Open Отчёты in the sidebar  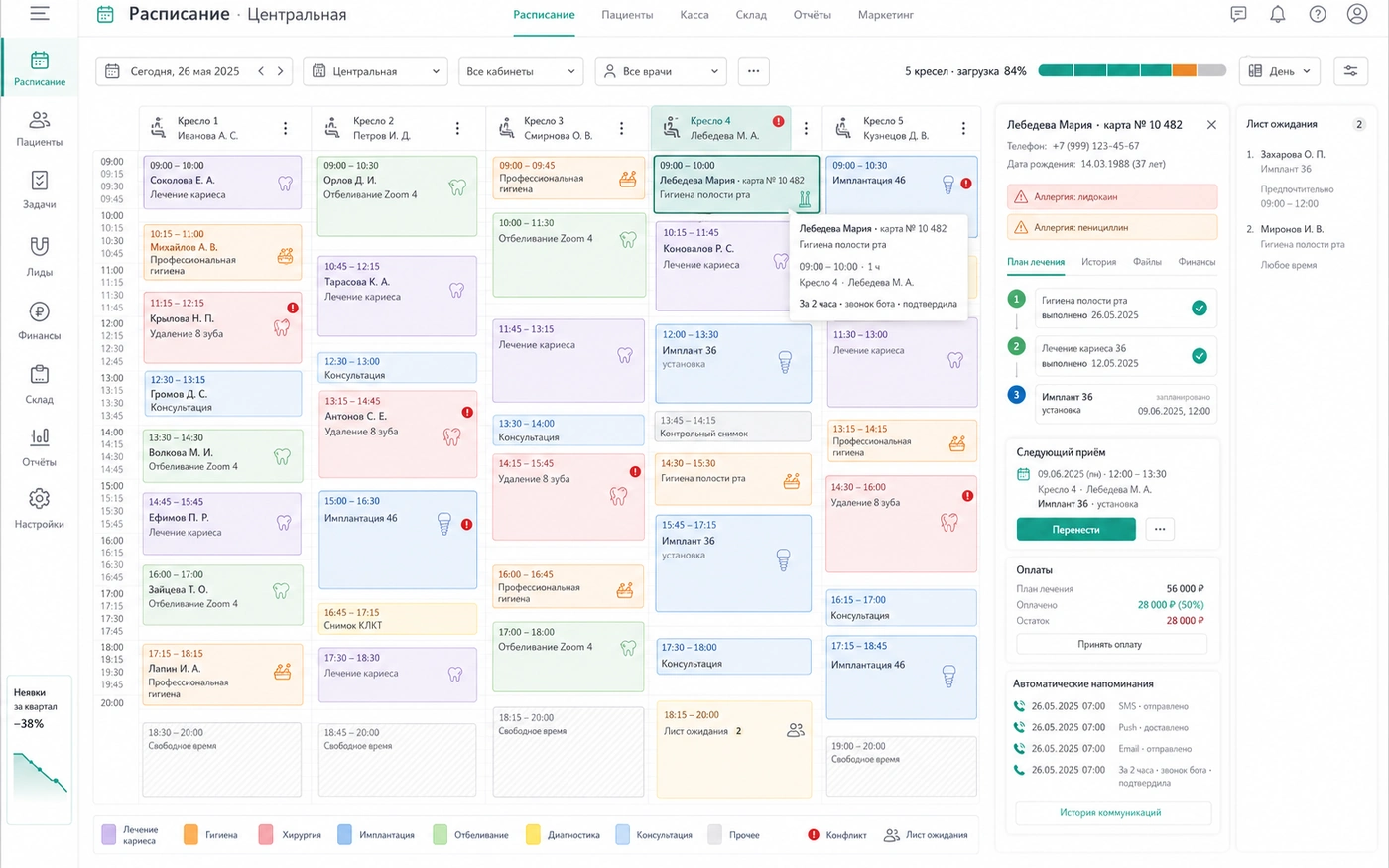(x=40, y=447)
